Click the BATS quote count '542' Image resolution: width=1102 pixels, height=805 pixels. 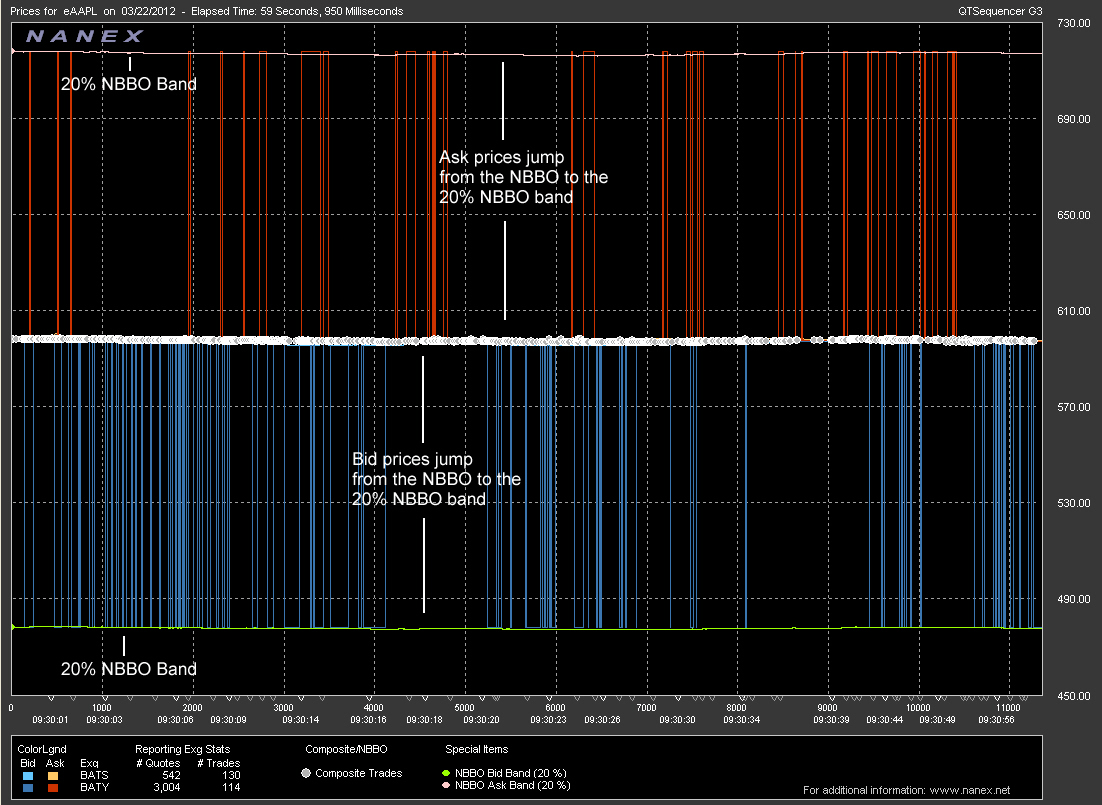click(171, 775)
